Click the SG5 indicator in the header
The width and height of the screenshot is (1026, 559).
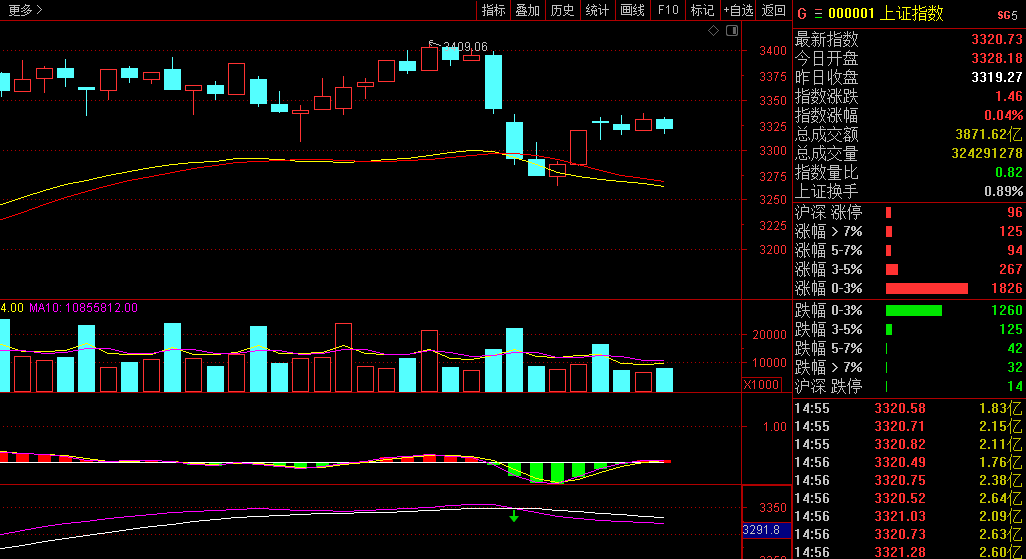[x=1008, y=15]
